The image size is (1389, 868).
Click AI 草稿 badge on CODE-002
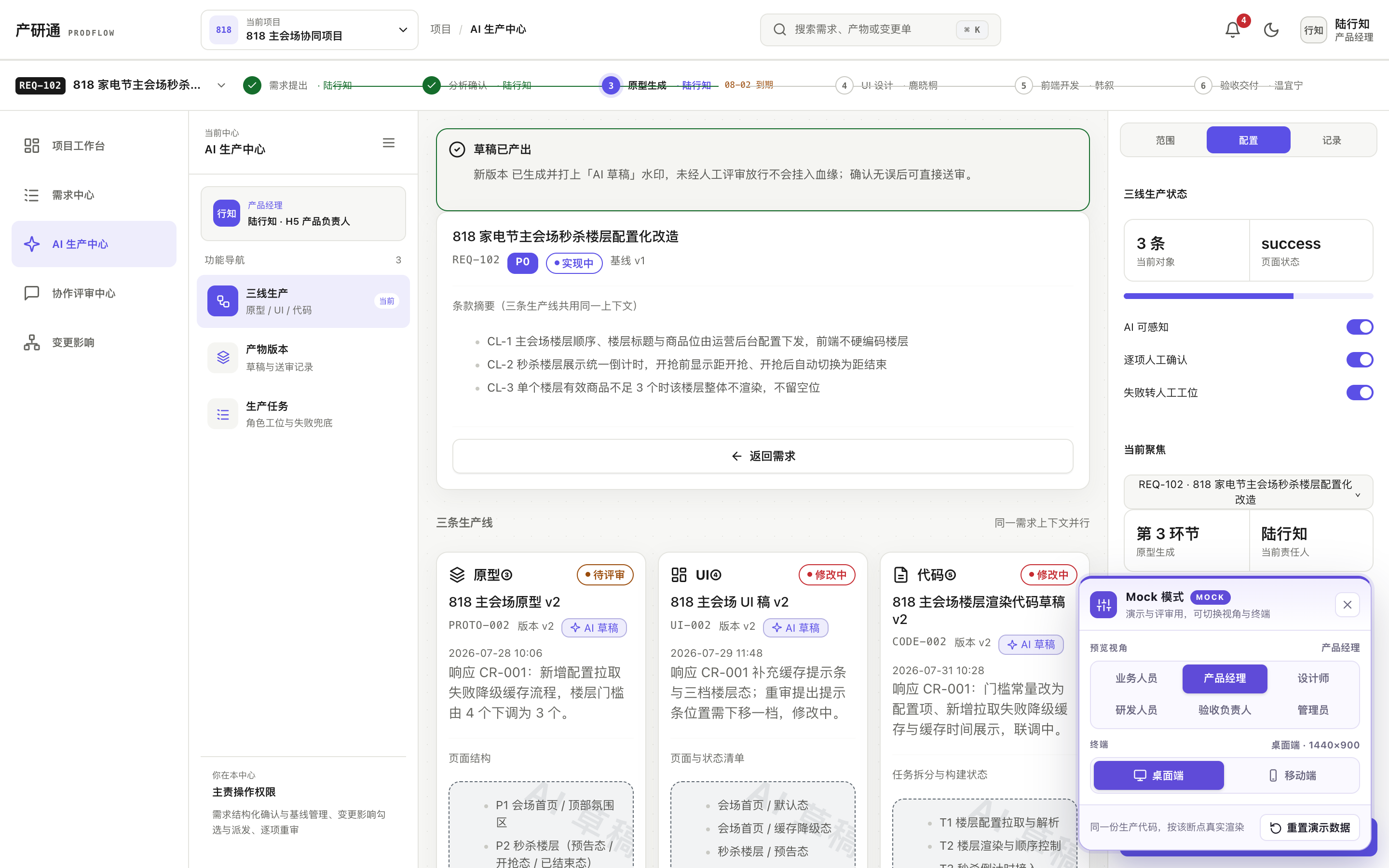click(1031, 644)
